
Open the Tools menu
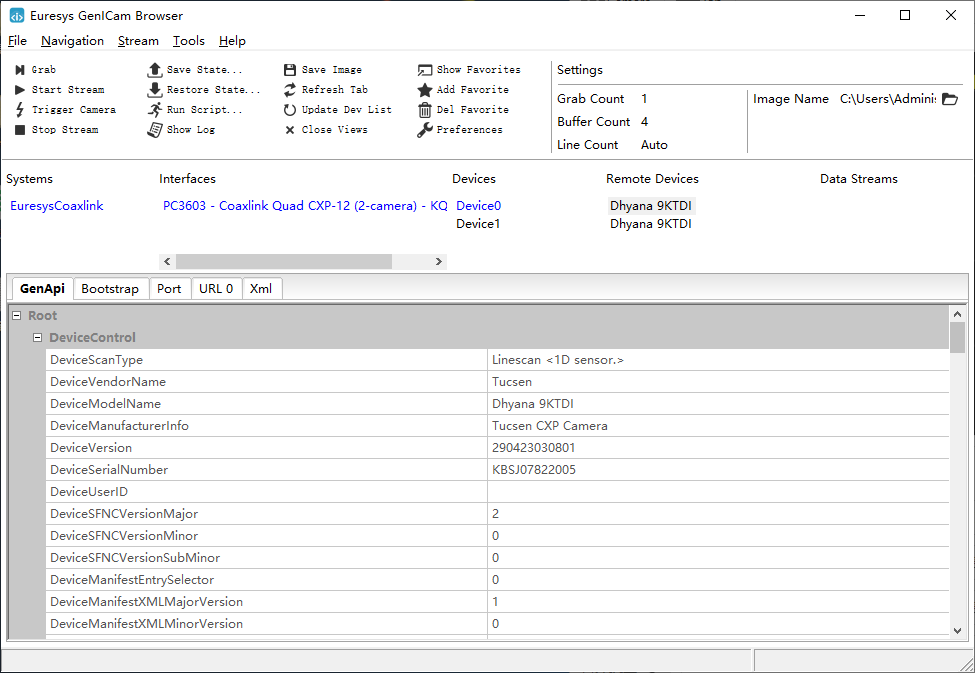(x=188, y=41)
